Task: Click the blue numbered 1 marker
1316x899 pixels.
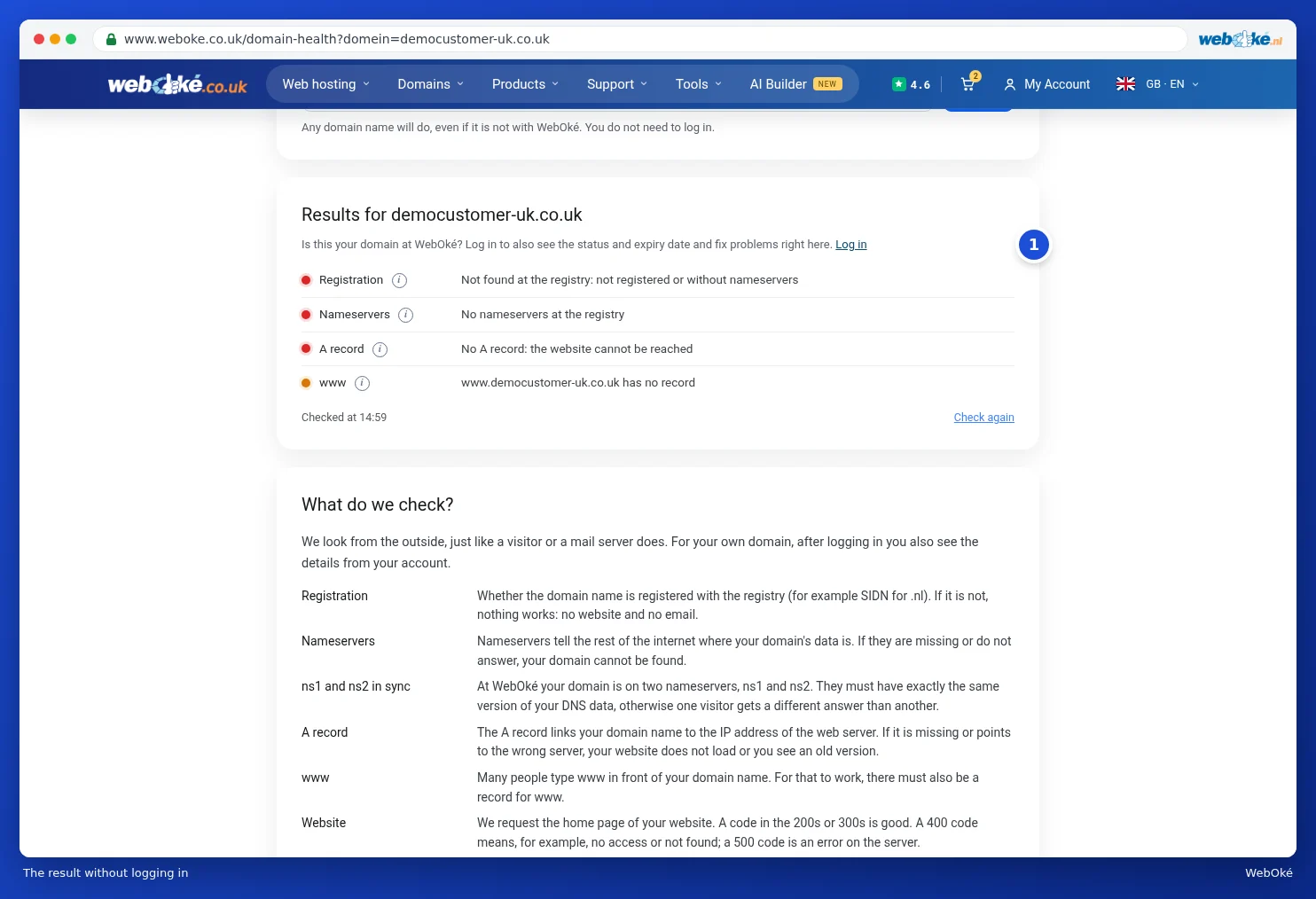Action: point(1033,245)
